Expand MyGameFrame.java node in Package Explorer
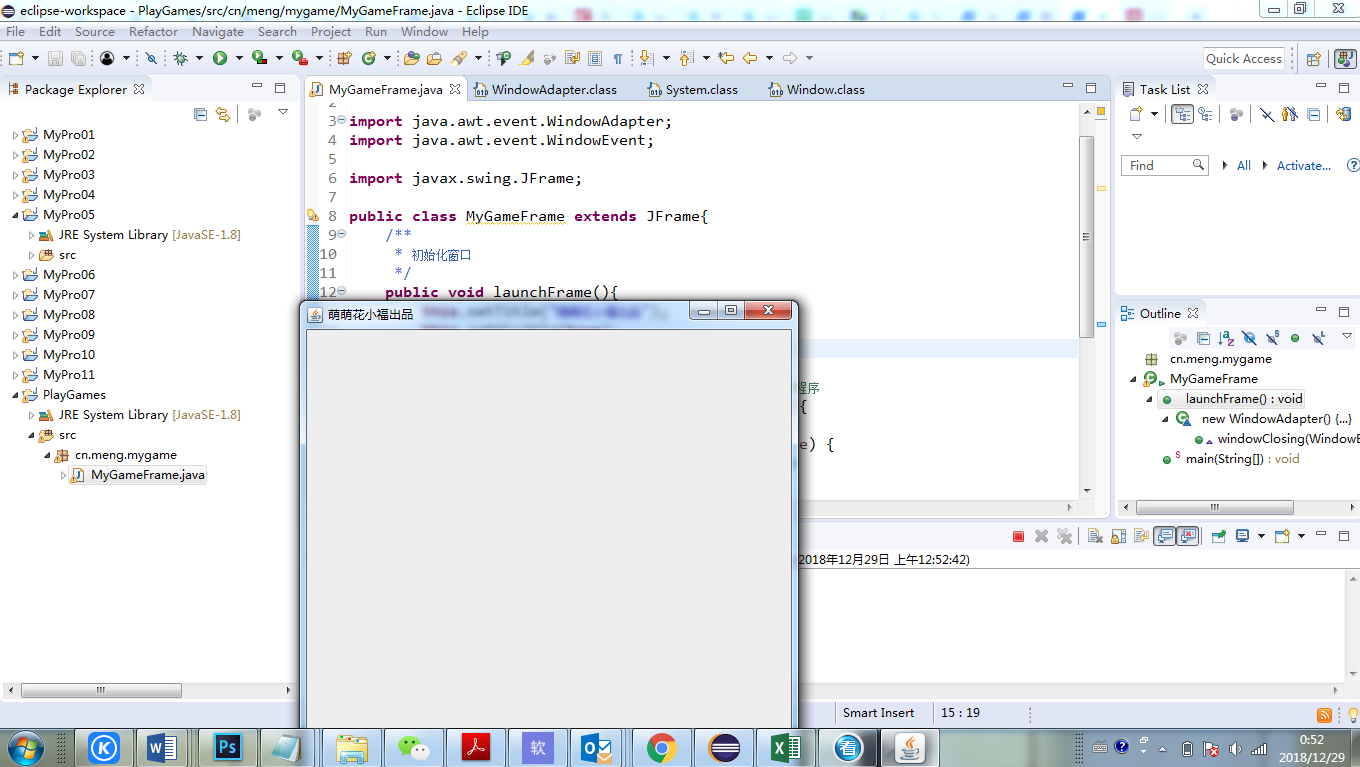This screenshot has width=1360, height=767. coord(63,475)
